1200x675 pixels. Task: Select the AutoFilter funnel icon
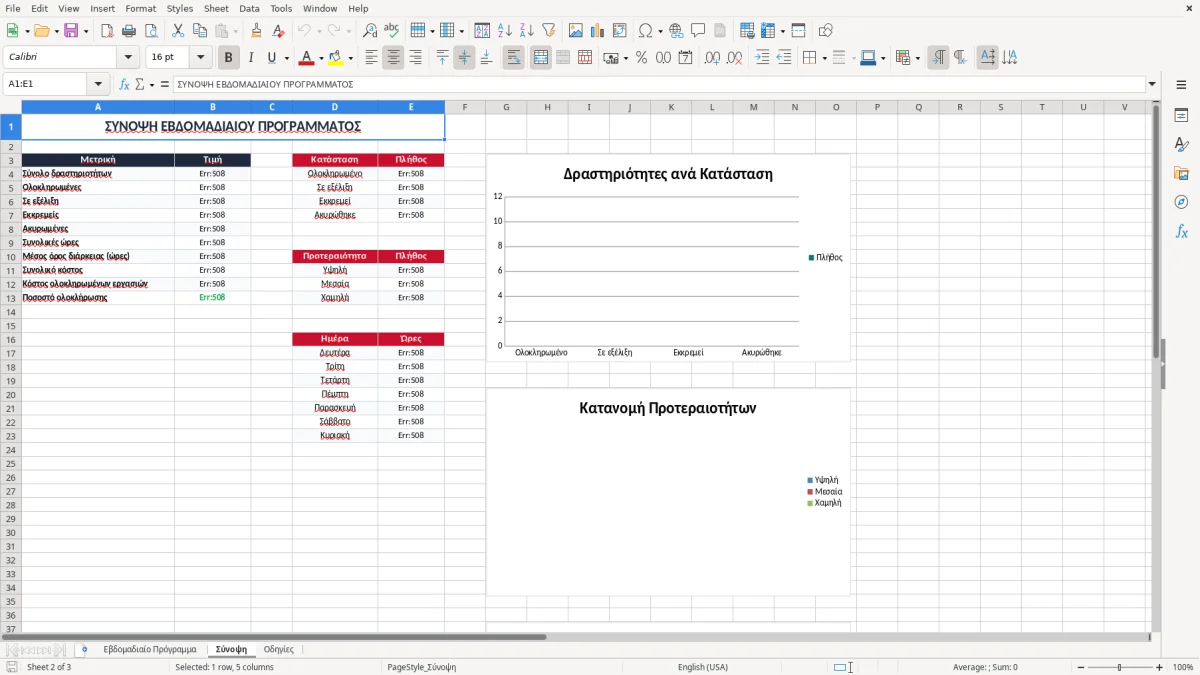coord(549,31)
